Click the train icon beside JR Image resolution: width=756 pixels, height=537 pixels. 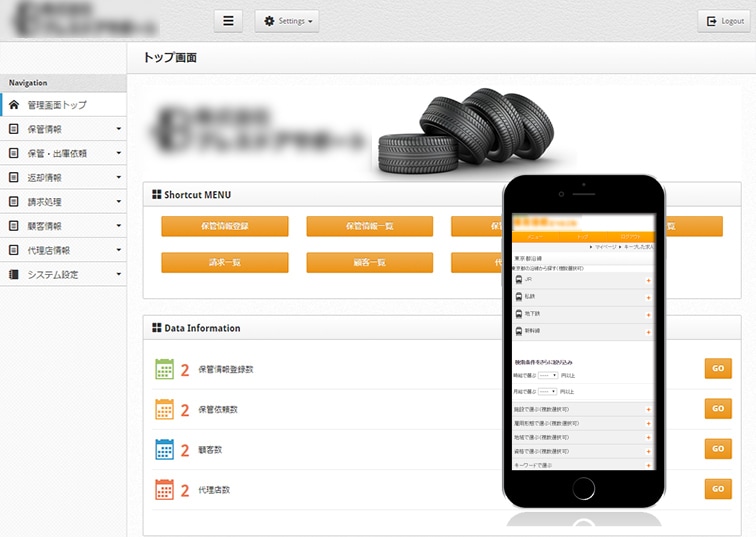coord(519,280)
